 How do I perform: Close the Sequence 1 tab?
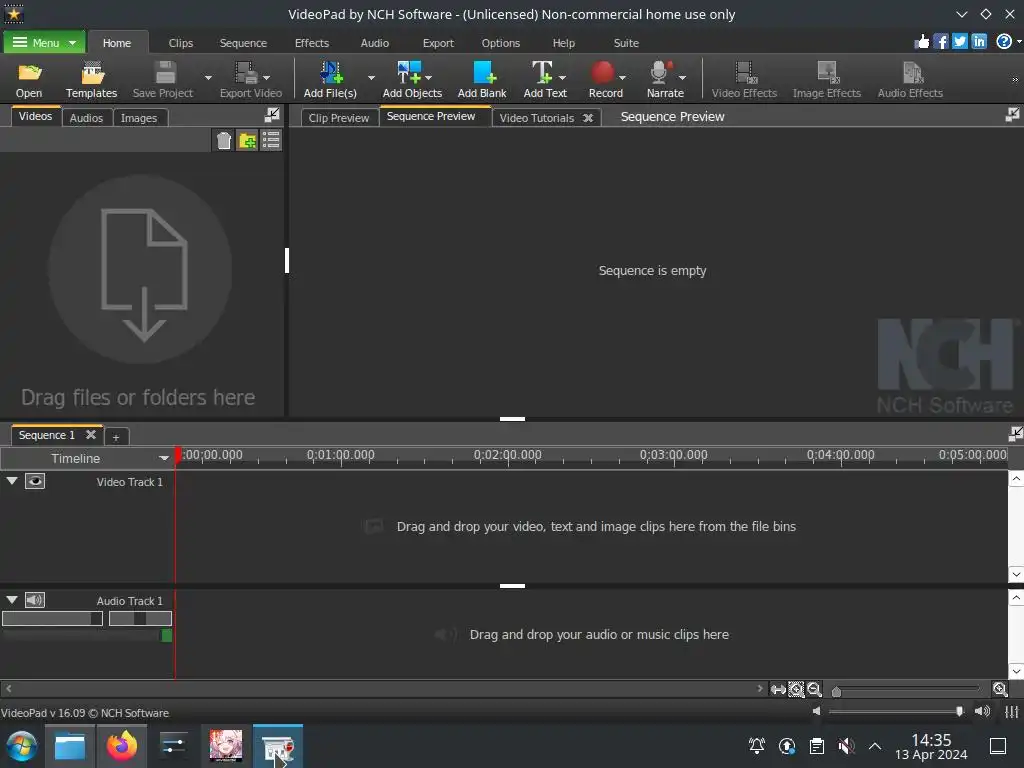(x=91, y=434)
